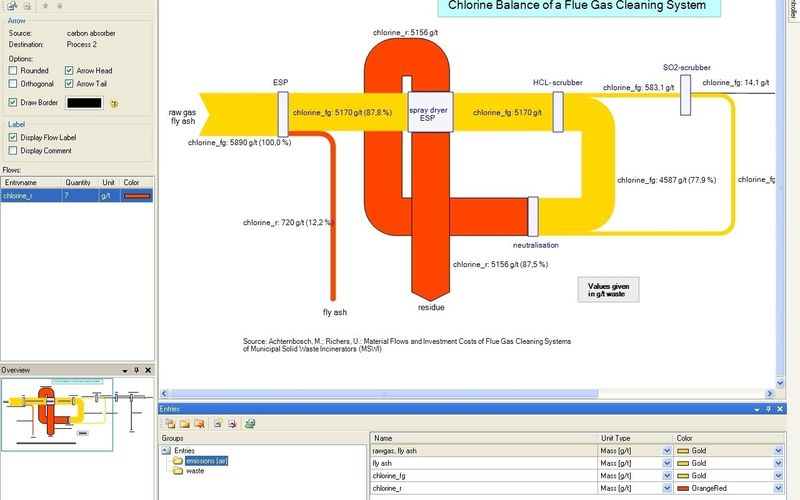Screen dimensions: 800x500
Task: Open the black border color swatch
Action: tap(84, 103)
